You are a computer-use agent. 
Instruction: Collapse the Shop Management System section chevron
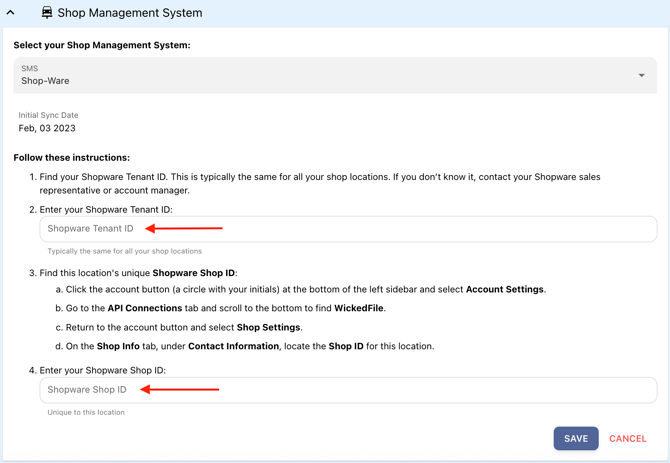(x=11, y=13)
